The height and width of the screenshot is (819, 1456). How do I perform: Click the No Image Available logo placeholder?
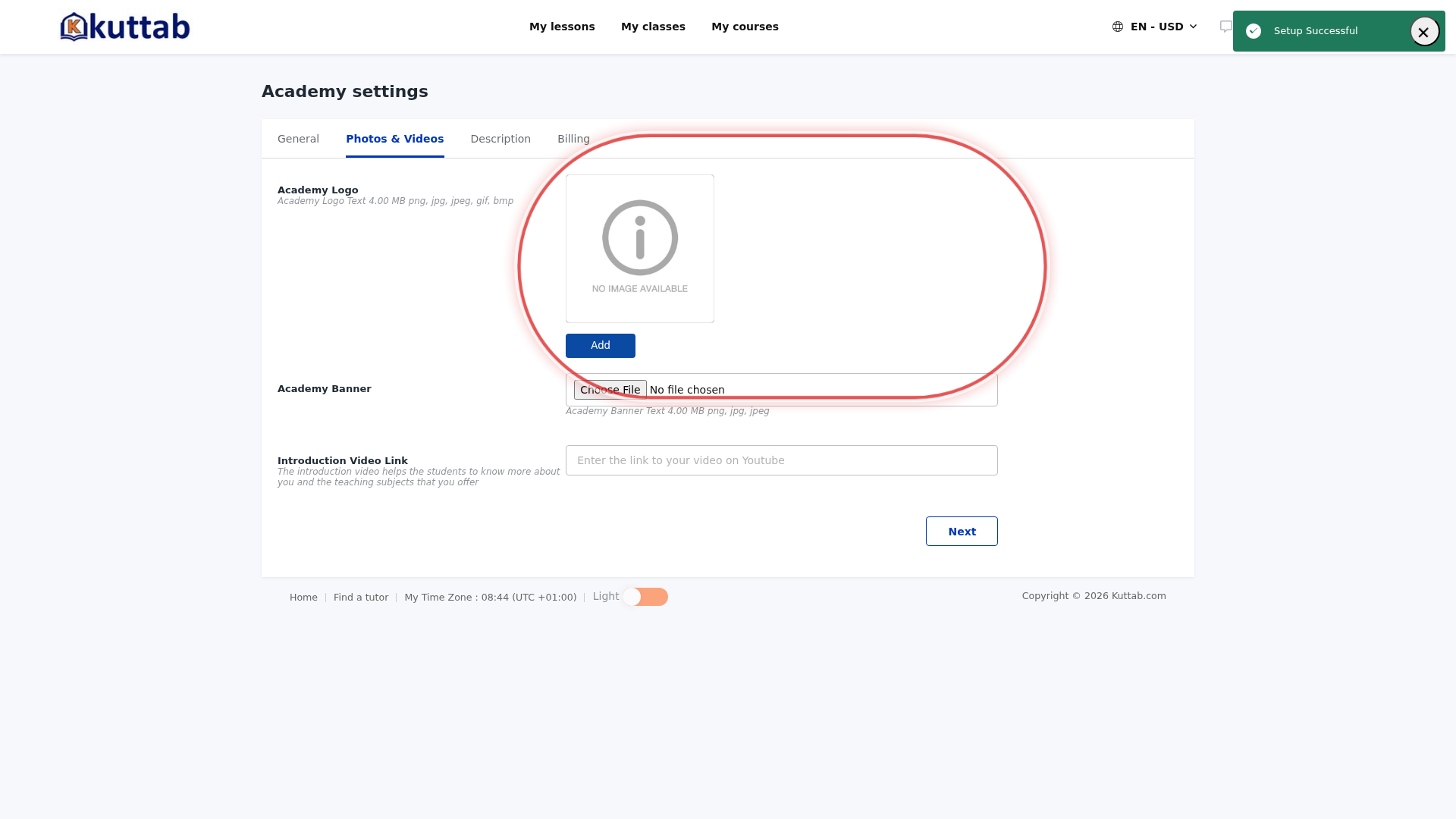(640, 249)
